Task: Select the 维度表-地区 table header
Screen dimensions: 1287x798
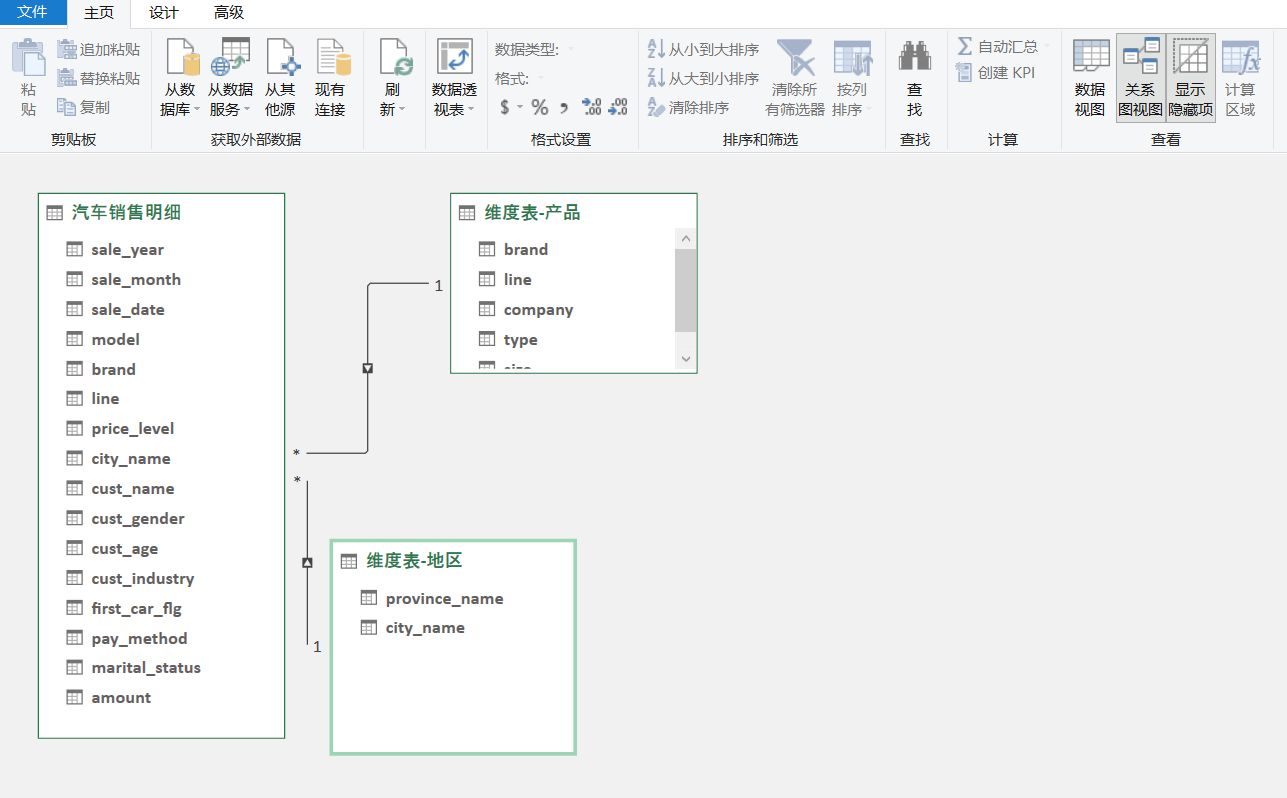Action: pos(453,560)
